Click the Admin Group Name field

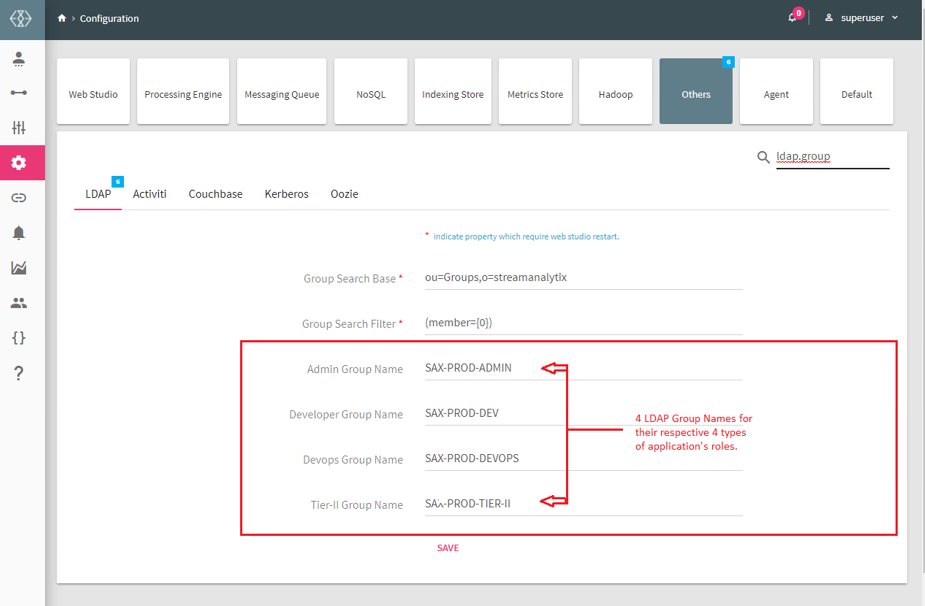pyautogui.click(x=582, y=368)
